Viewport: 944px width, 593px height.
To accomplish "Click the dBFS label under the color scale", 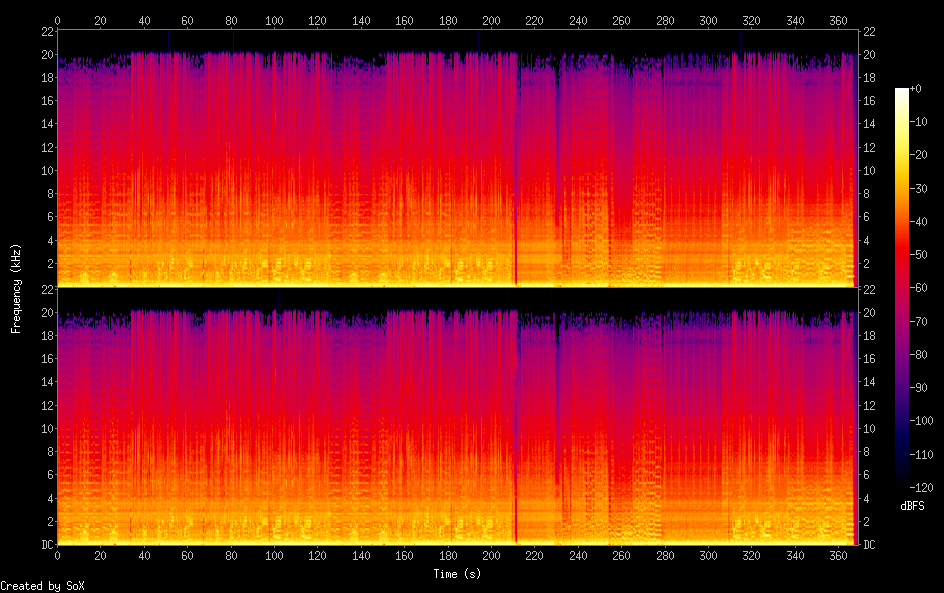I will click(x=912, y=506).
